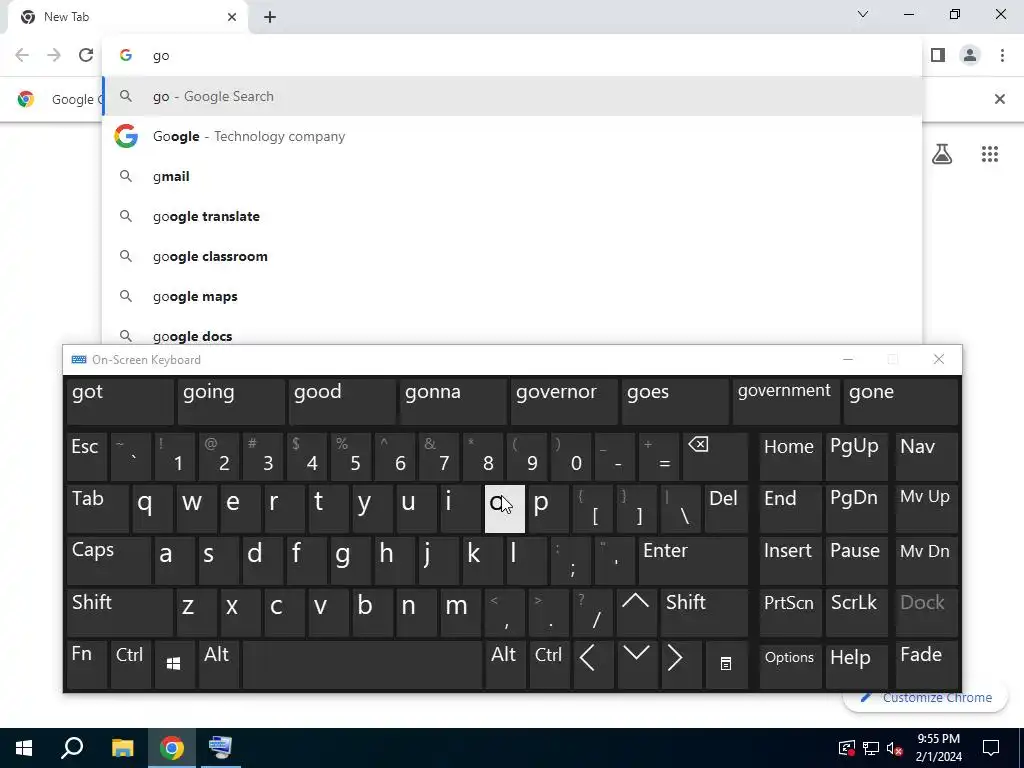Select On-Screen Keyboard taskbar icon
This screenshot has height=768, width=1024.
220,748
